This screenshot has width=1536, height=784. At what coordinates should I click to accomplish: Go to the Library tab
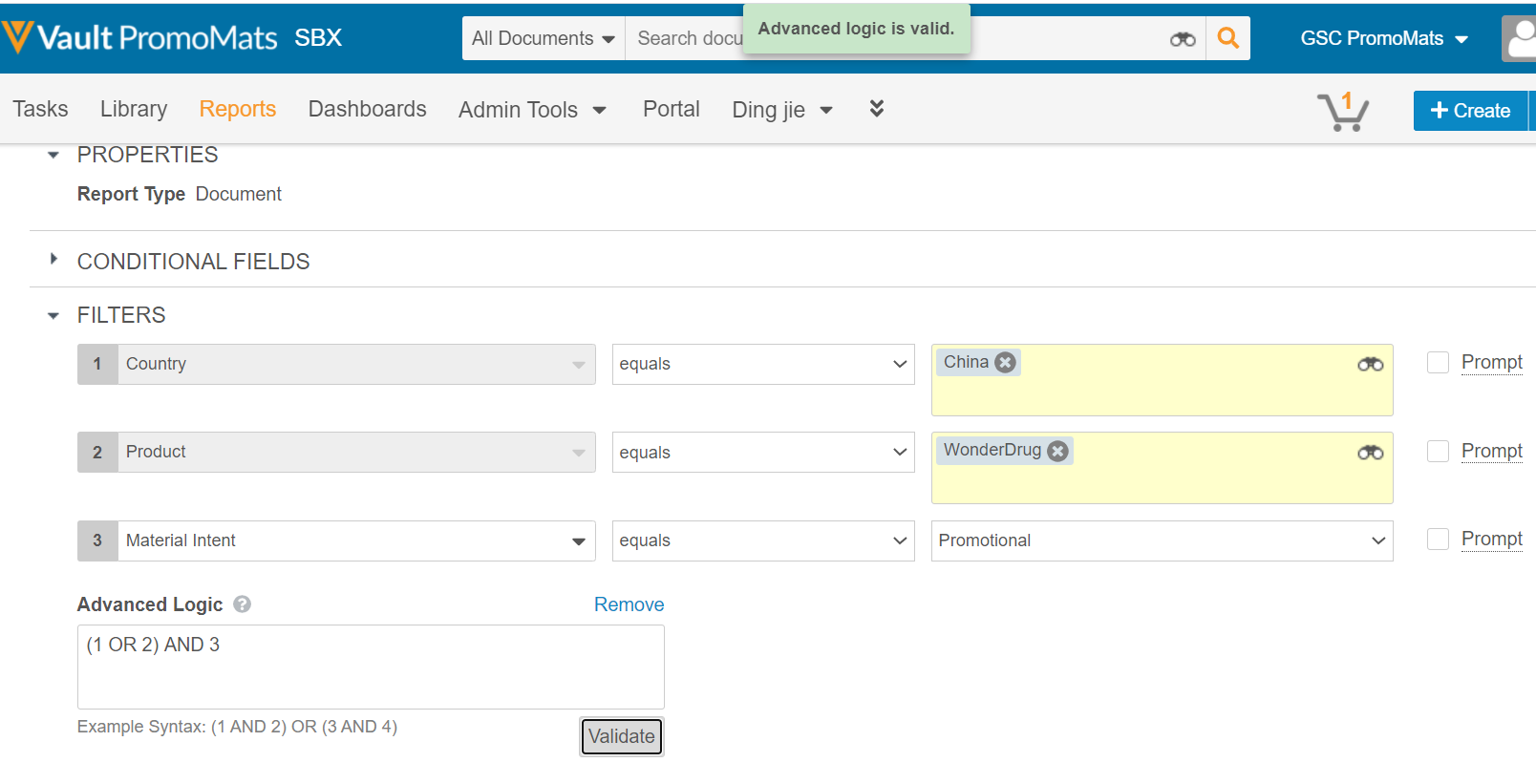[x=134, y=109]
